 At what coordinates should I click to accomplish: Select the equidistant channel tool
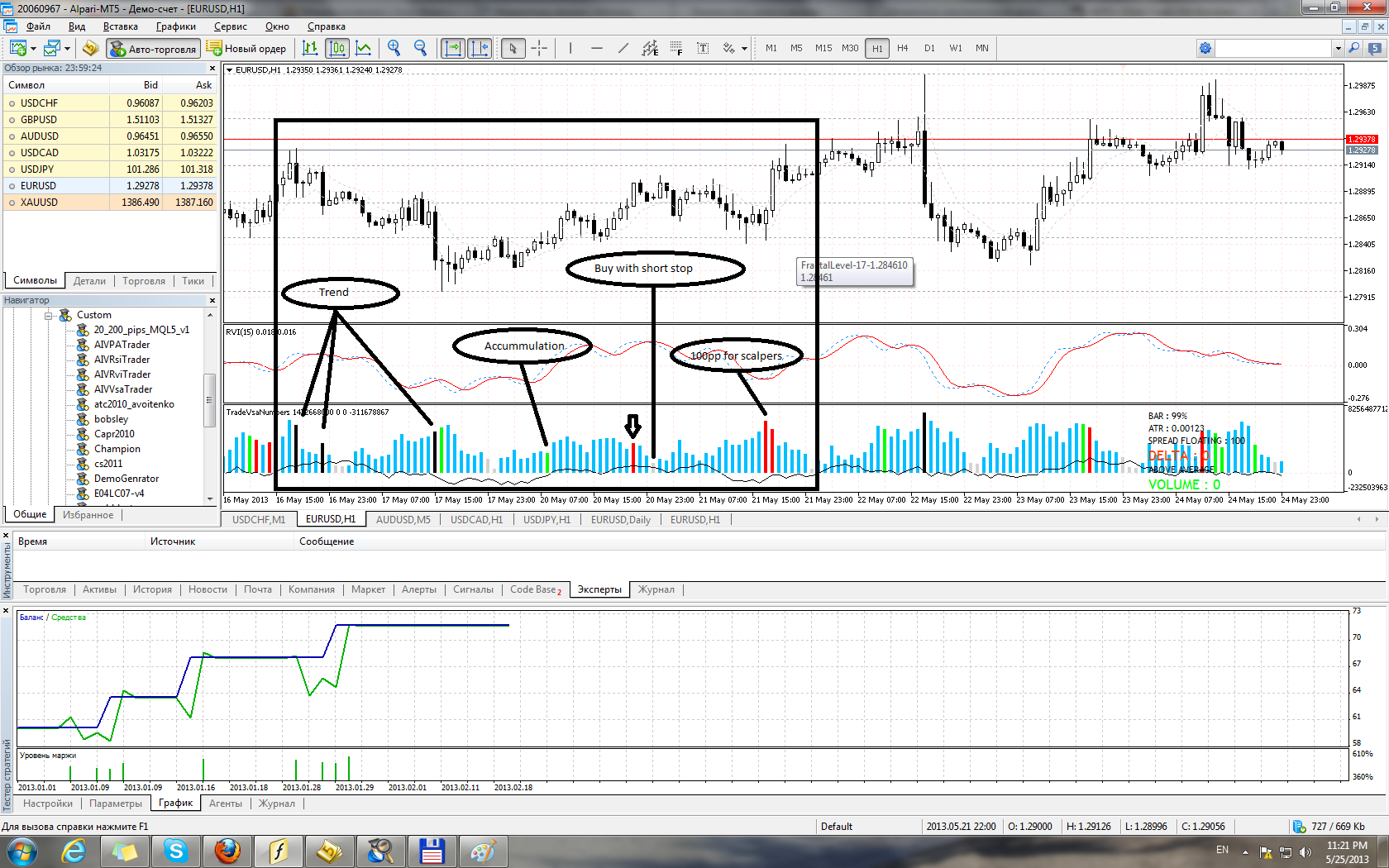pyautogui.click(x=650, y=48)
